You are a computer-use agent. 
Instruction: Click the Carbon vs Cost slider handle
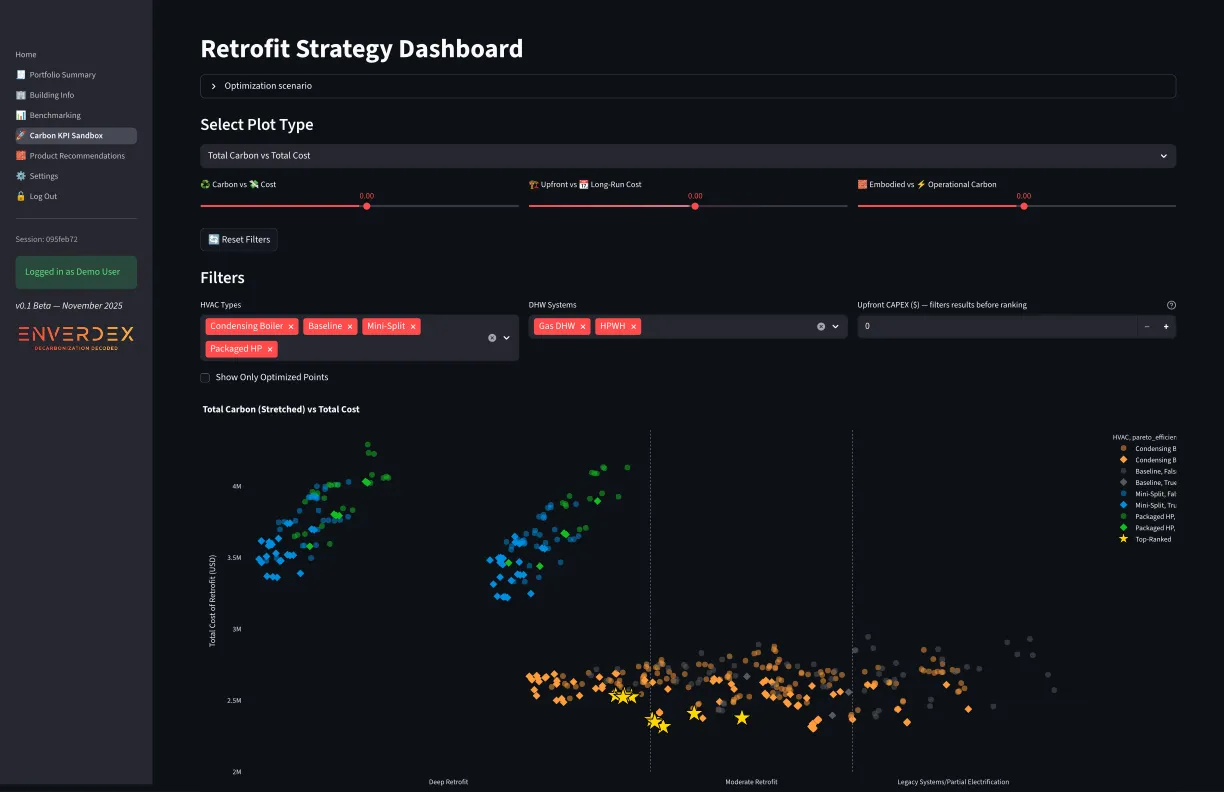pos(367,206)
